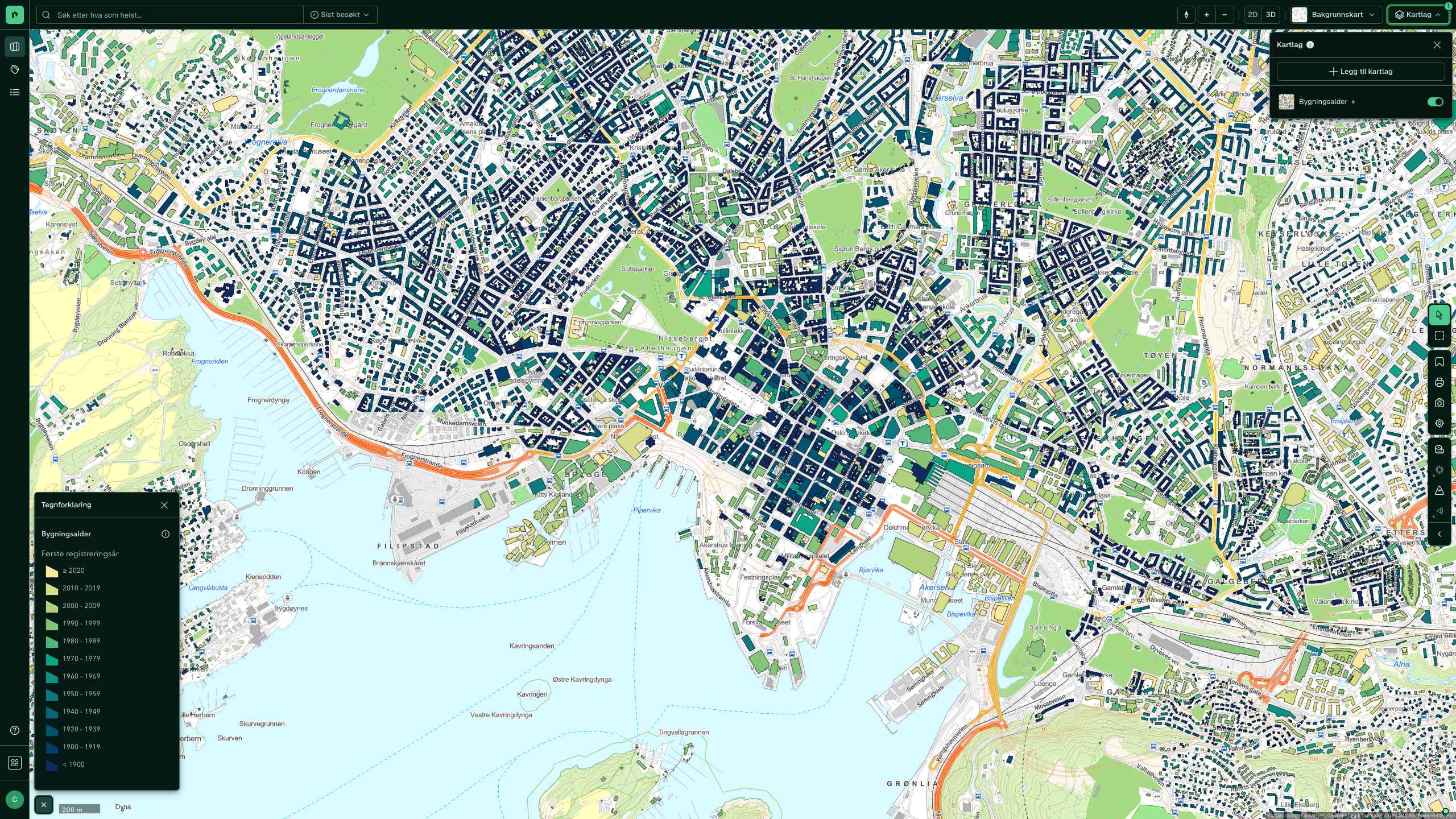The height and width of the screenshot is (819, 1456).
Task: Click the Bygningsalder layer thumbnail
Action: [x=1286, y=102]
